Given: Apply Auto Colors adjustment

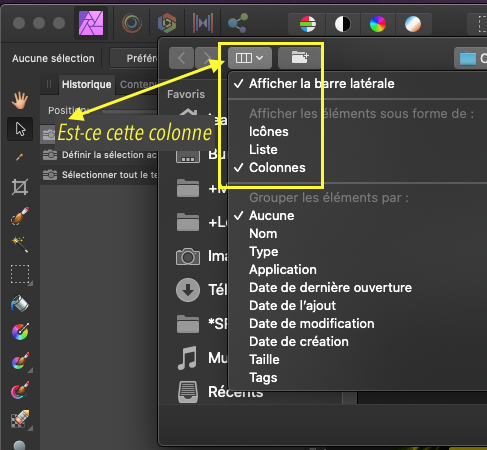Looking at the screenshot, I should coord(378,24).
